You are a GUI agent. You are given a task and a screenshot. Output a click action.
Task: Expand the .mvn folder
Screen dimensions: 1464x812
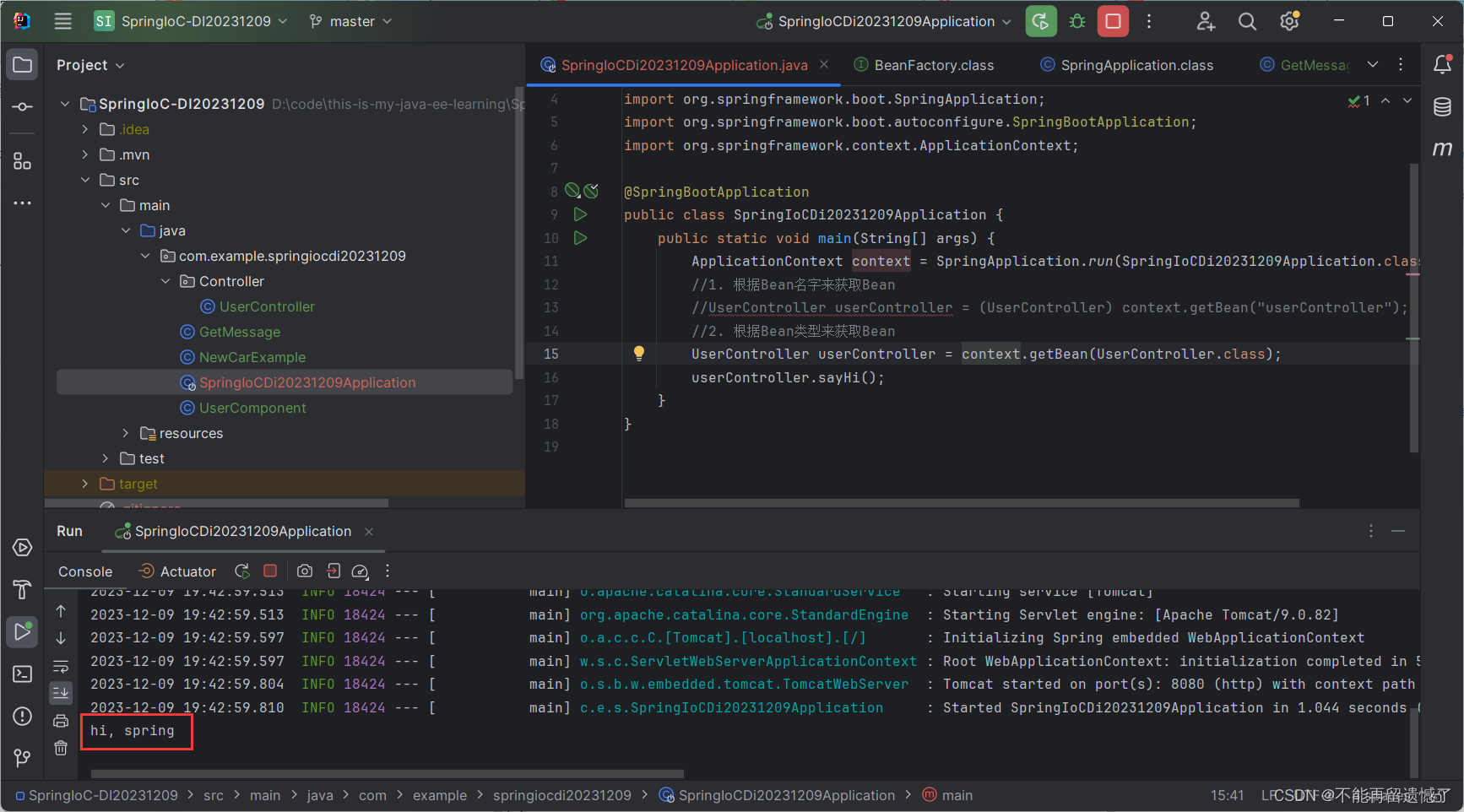click(85, 154)
